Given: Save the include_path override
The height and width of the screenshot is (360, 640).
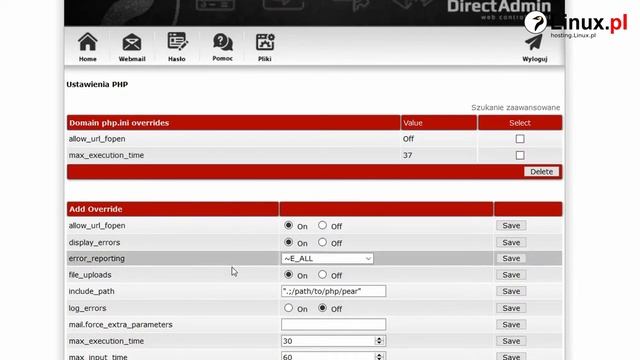Looking at the screenshot, I should (x=511, y=291).
